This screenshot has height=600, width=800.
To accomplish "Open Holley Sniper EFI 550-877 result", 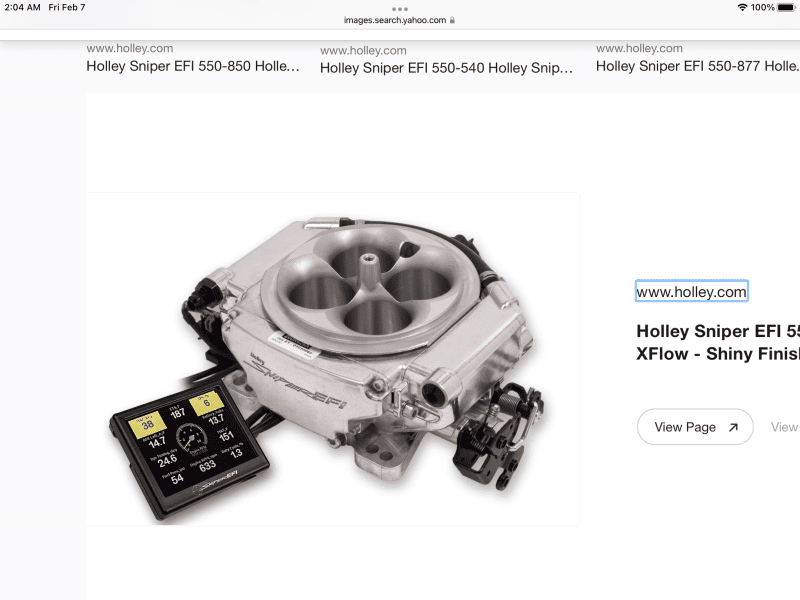I will 697,66.
